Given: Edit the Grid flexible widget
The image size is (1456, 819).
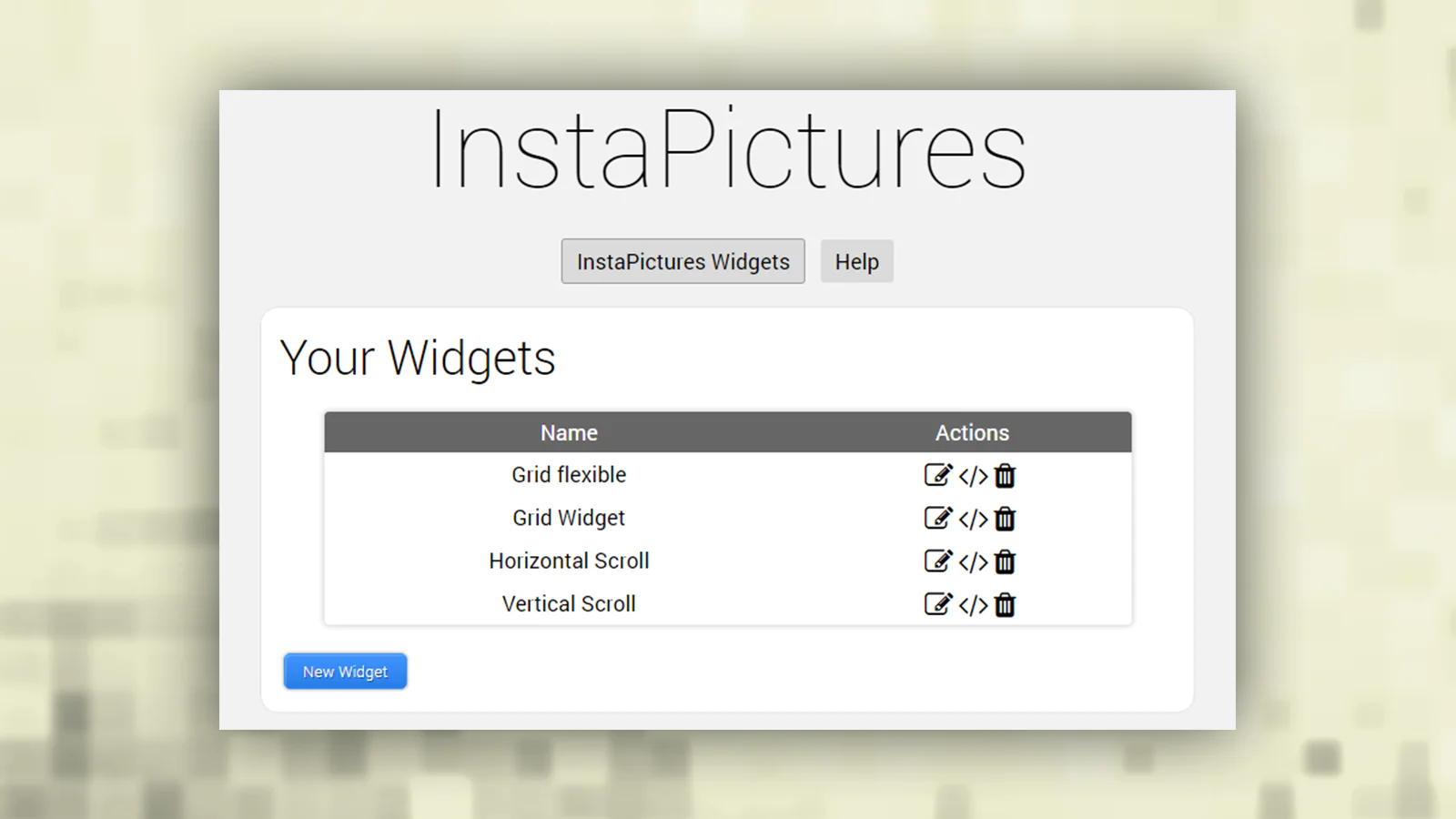Looking at the screenshot, I should coord(937,475).
